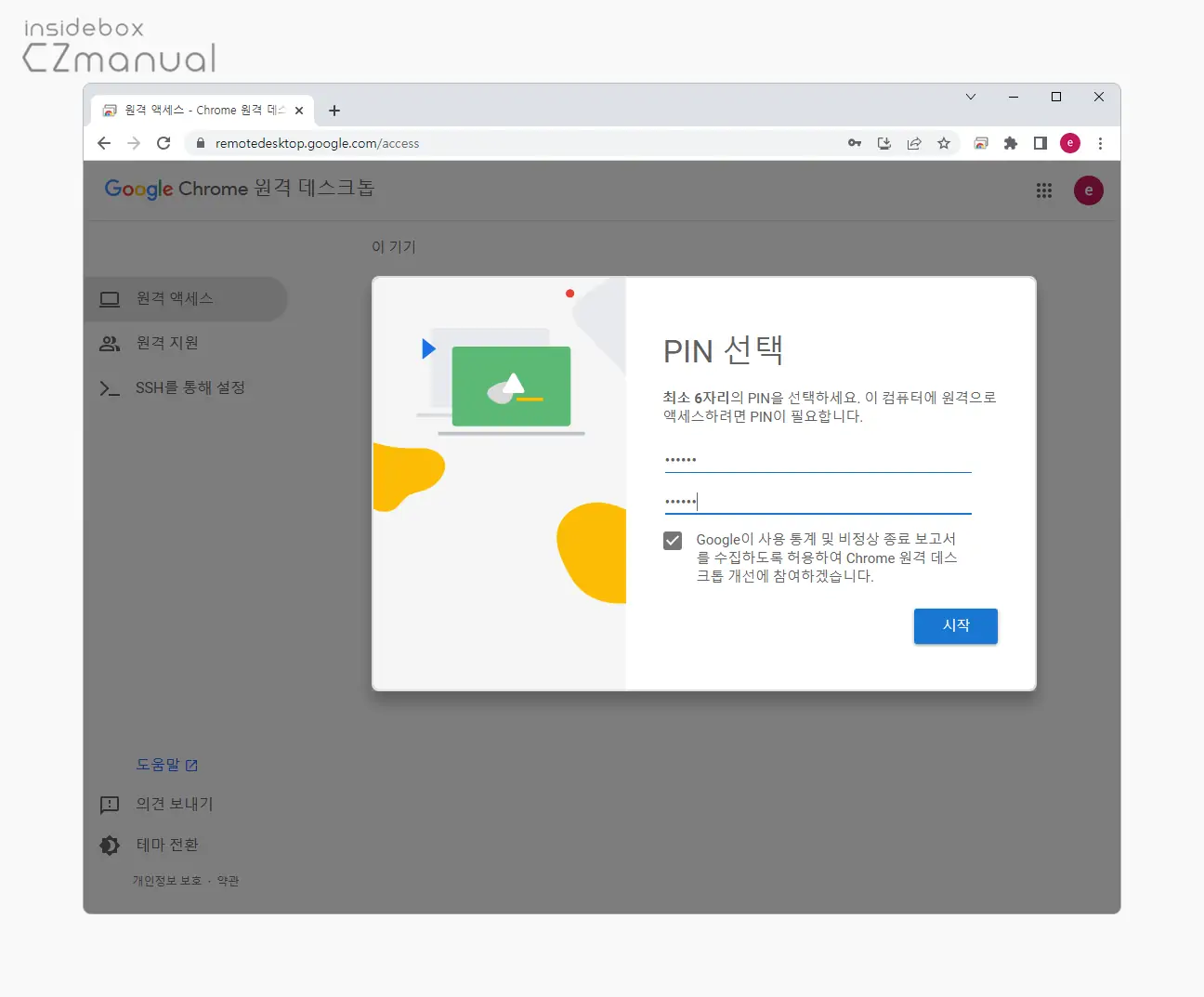Click the Google Chrome 원격 데스크톱 logo
This screenshot has width=1204, height=997.
tap(240, 189)
